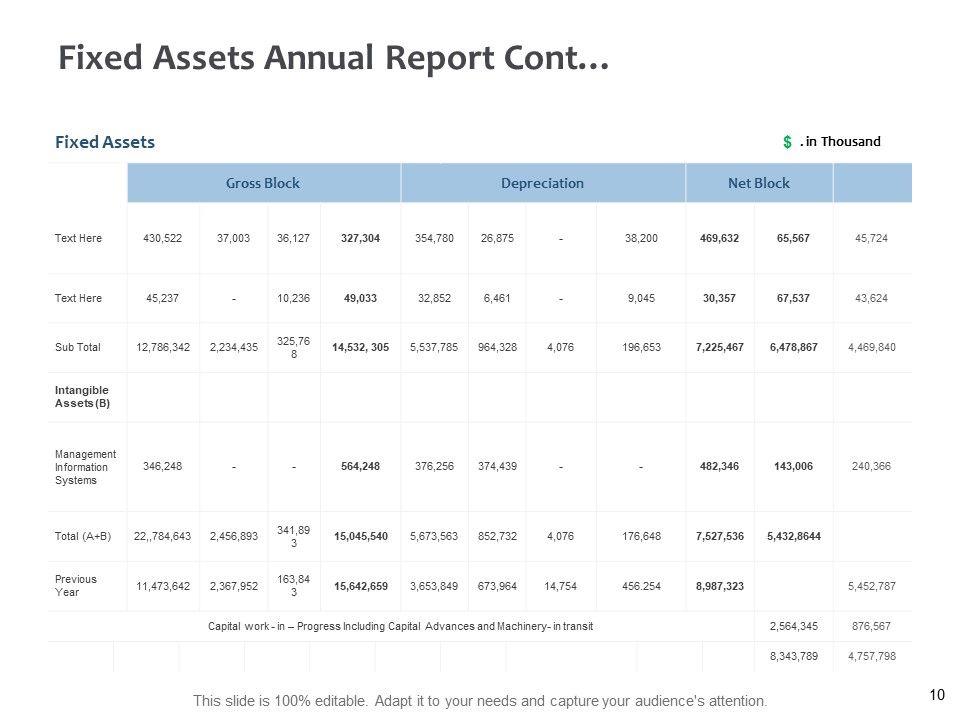Click the green dollar sign icon
This screenshot has height=720, width=960.
point(788,143)
